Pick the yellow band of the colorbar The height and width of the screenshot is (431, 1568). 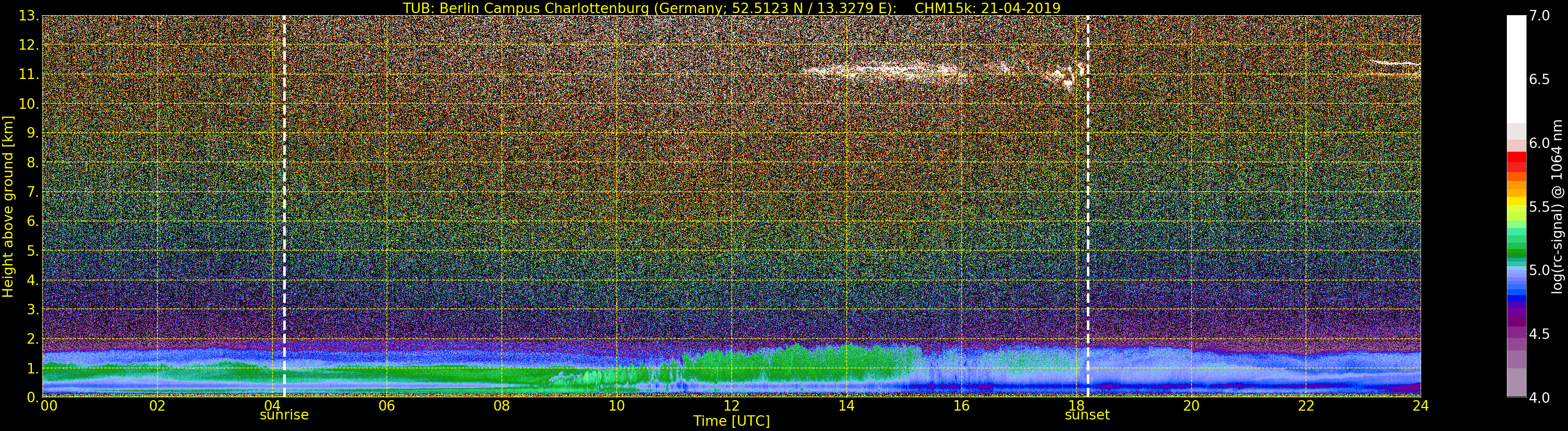point(1516,200)
